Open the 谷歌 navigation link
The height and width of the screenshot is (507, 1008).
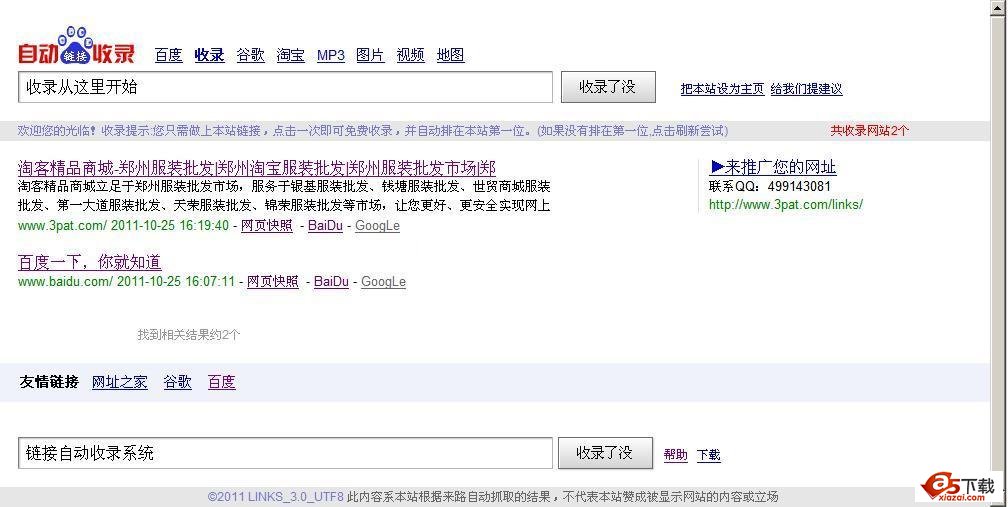click(250, 55)
